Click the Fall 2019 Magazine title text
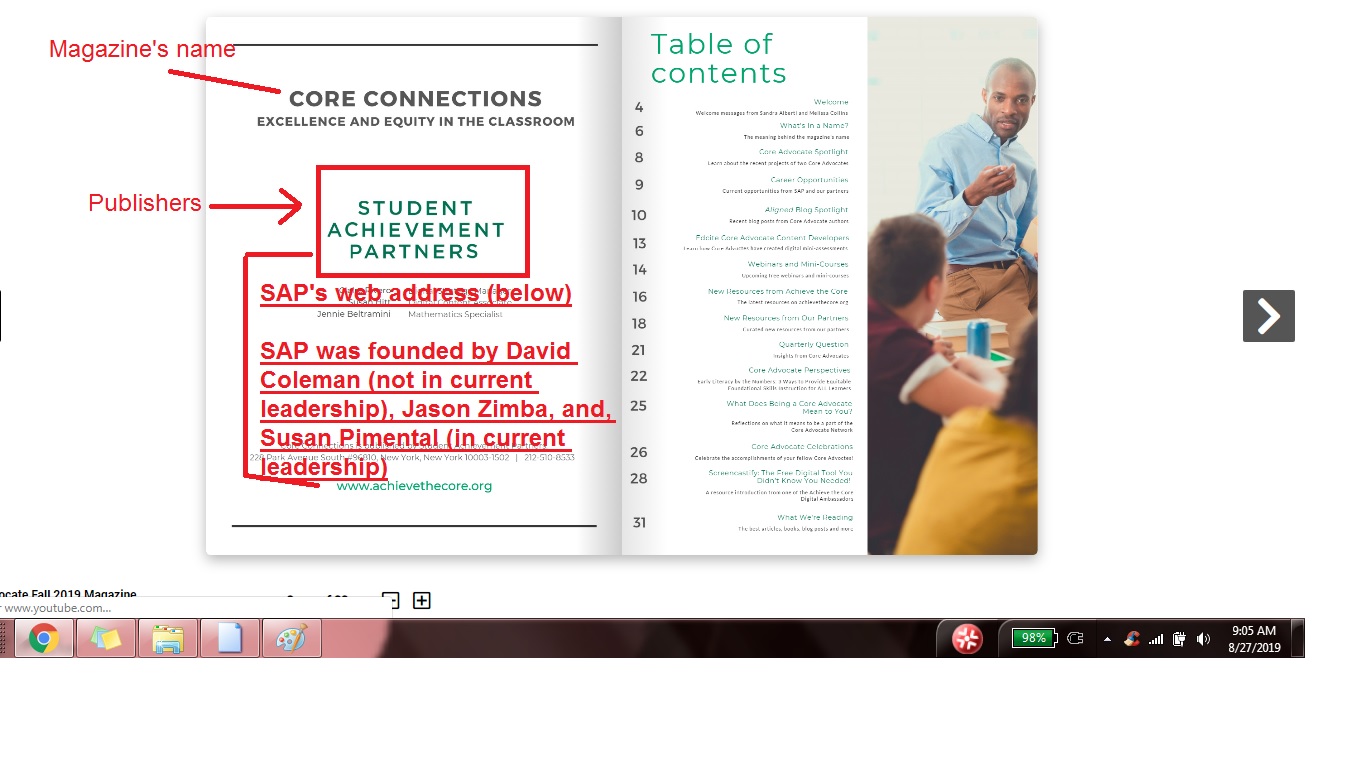The image size is (1366, 768). (x=68, y=595)
